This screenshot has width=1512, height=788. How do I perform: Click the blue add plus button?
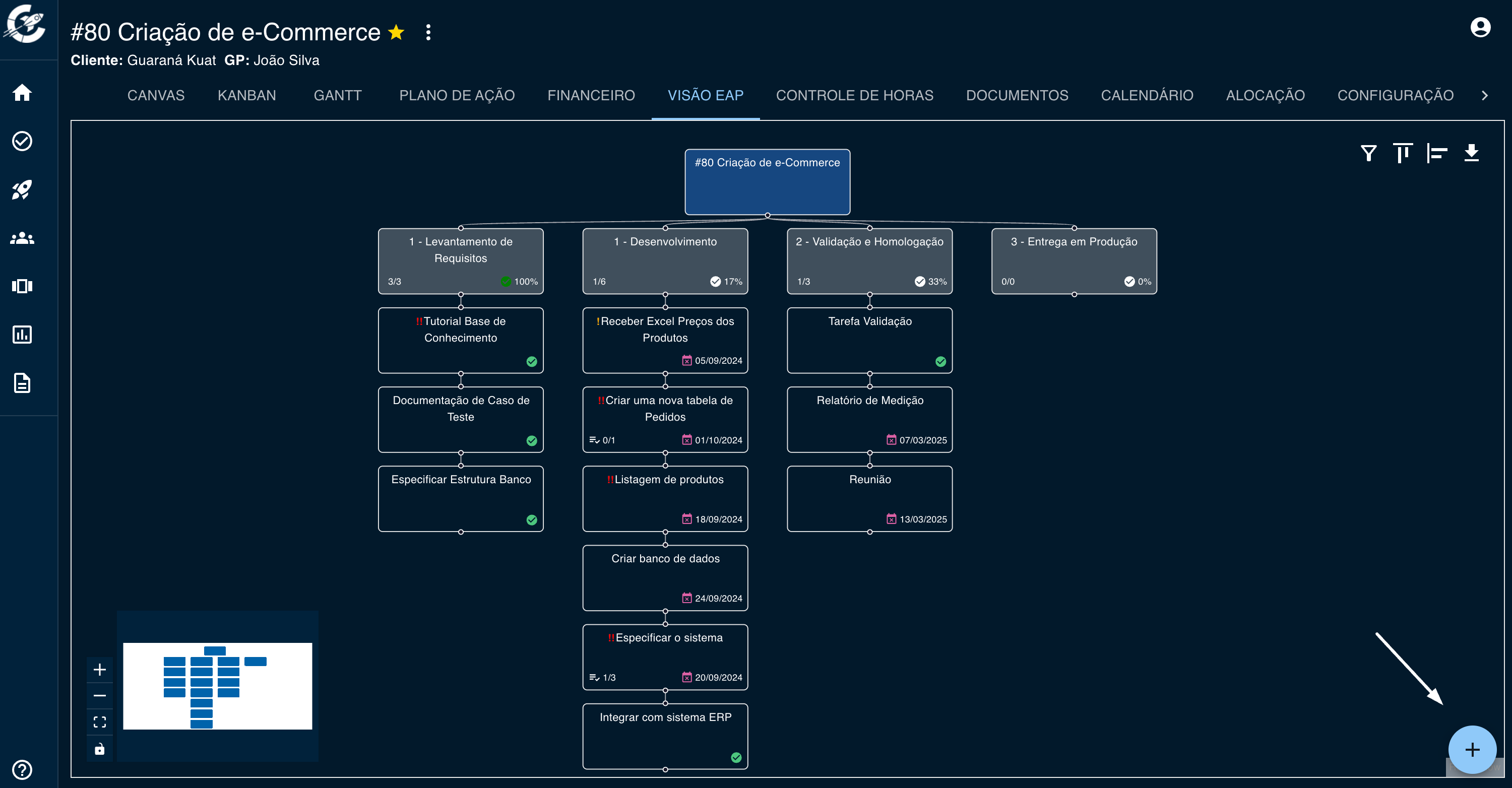point(1472,749)
